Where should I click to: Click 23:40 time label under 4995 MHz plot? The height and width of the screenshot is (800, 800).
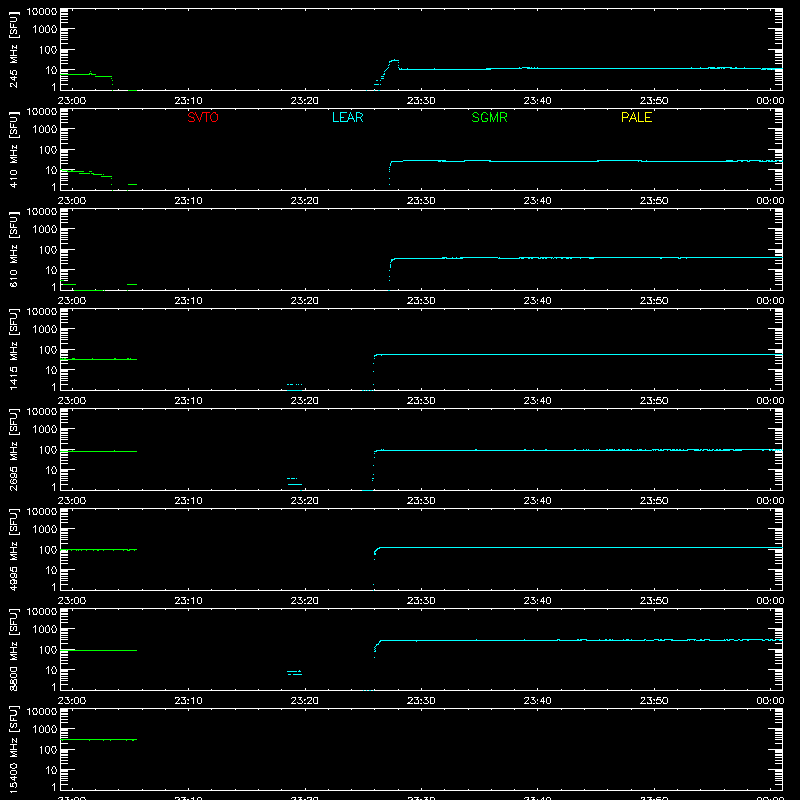click(x=537, y=601)
